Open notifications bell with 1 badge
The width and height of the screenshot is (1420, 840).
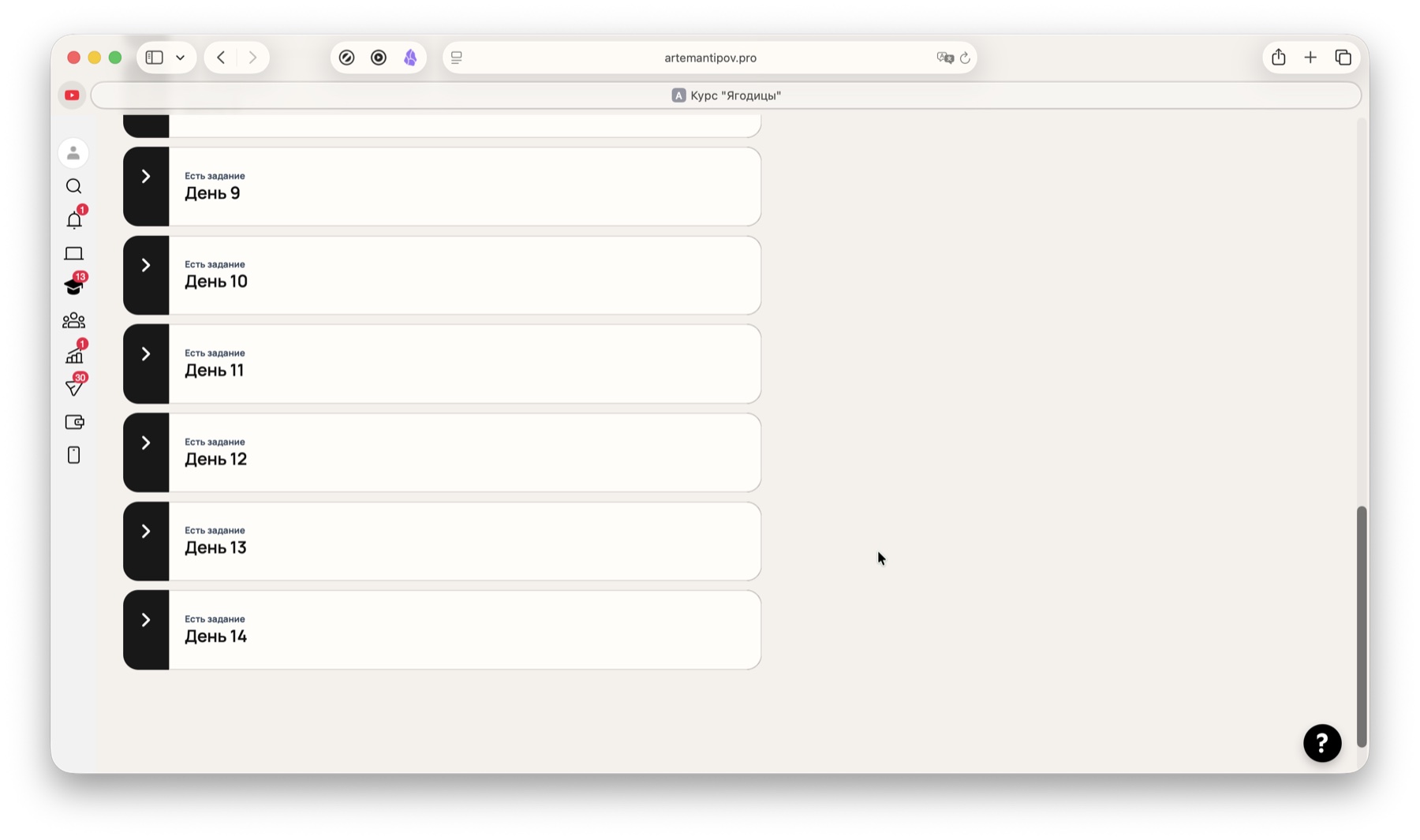coord(74,220)
